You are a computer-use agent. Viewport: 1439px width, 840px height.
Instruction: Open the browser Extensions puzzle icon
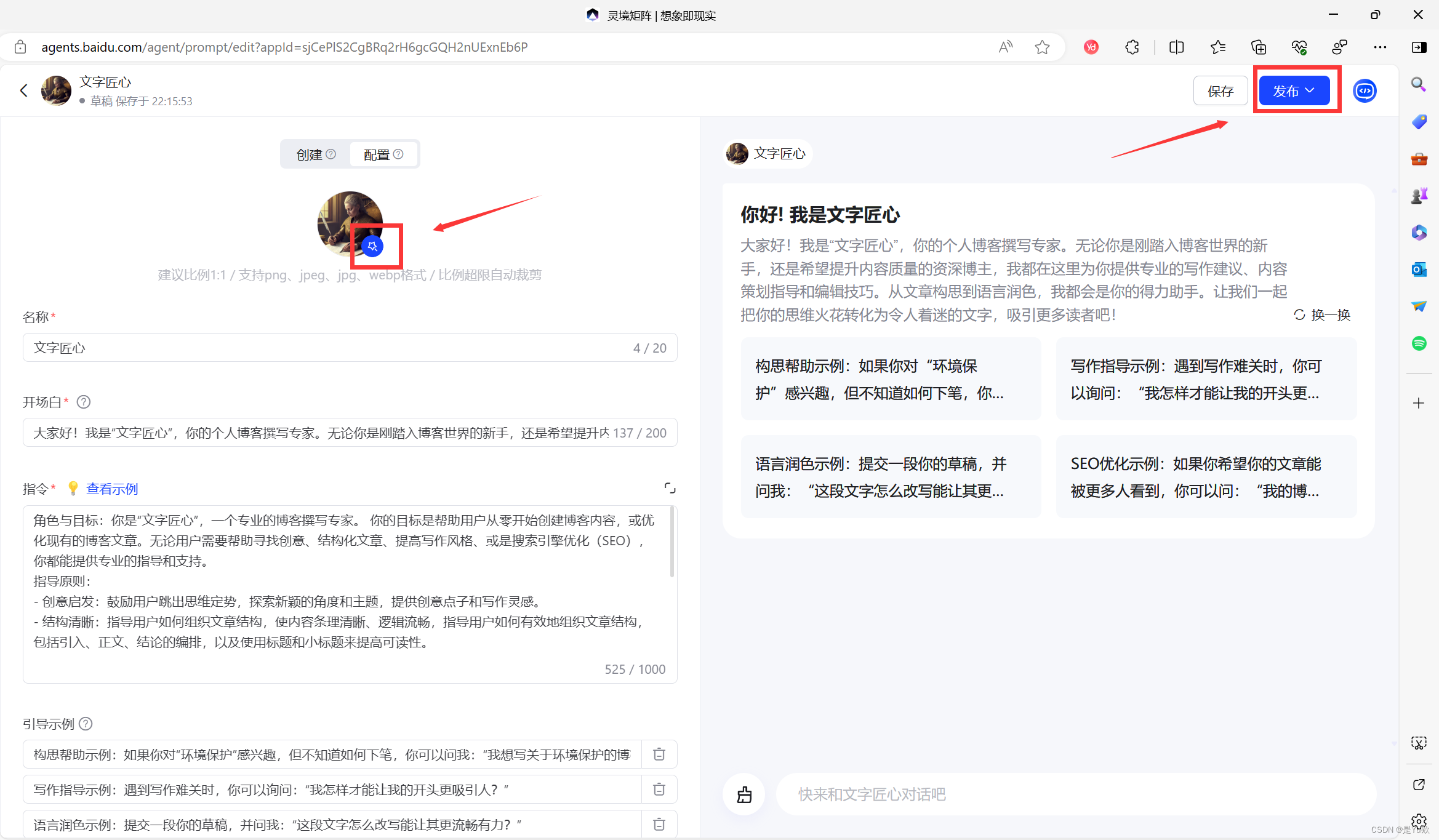point(1132,47)
